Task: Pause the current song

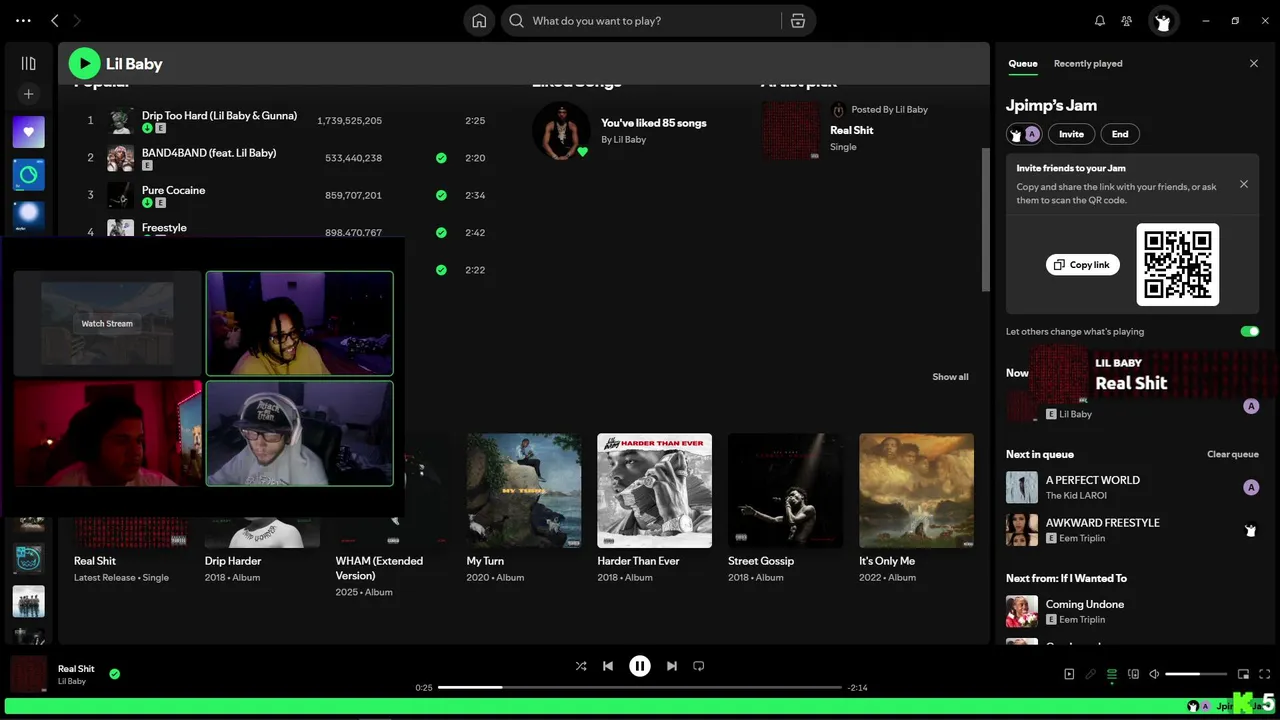Action: (x=640, y=666)
